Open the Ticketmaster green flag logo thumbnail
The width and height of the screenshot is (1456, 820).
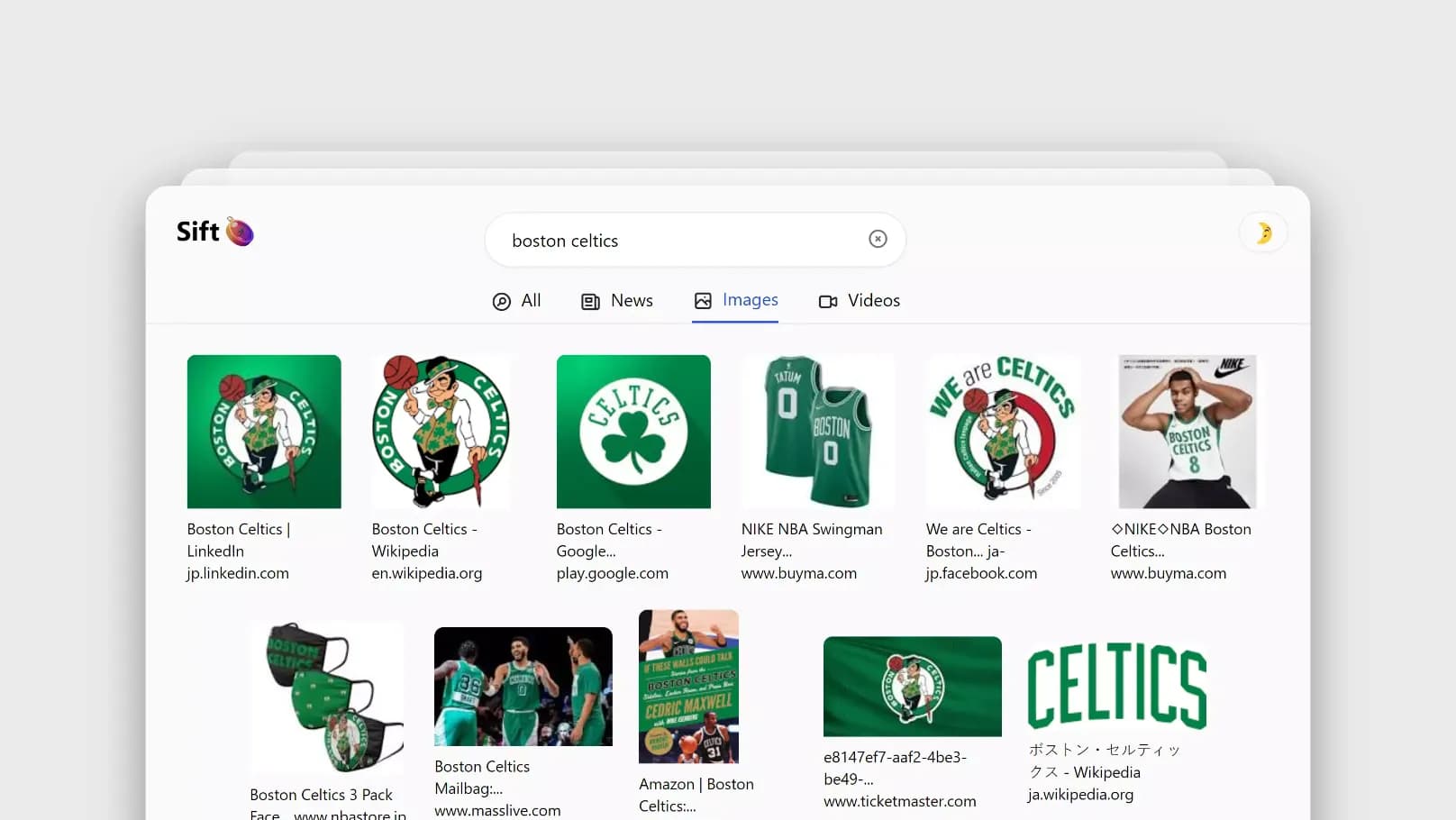913,687
